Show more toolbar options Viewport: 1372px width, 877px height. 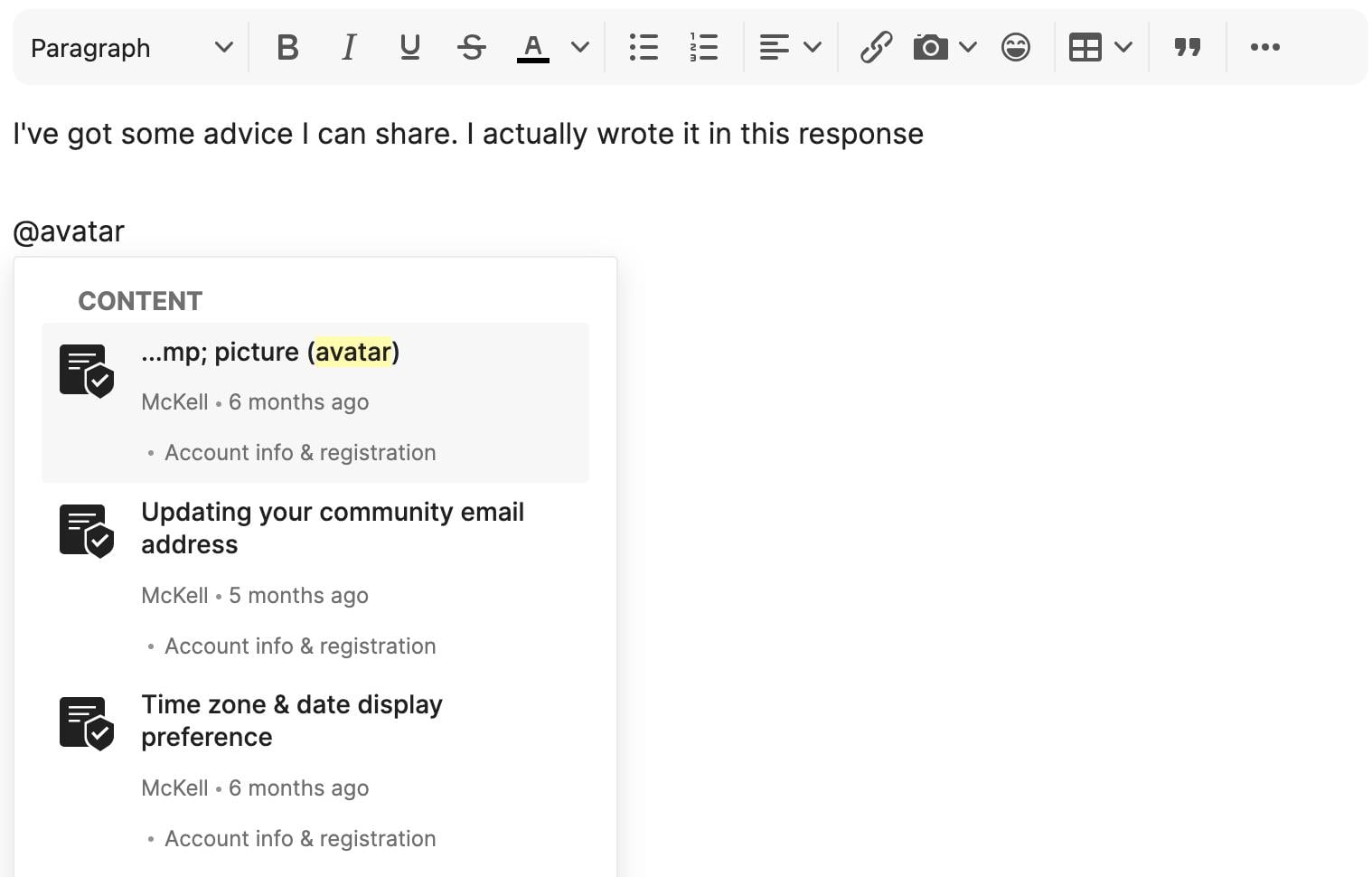point(1264,47)
